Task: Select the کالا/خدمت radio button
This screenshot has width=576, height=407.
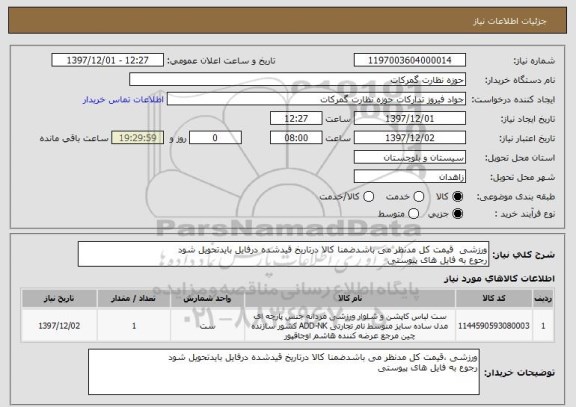Action: click(x=368, y=197)
